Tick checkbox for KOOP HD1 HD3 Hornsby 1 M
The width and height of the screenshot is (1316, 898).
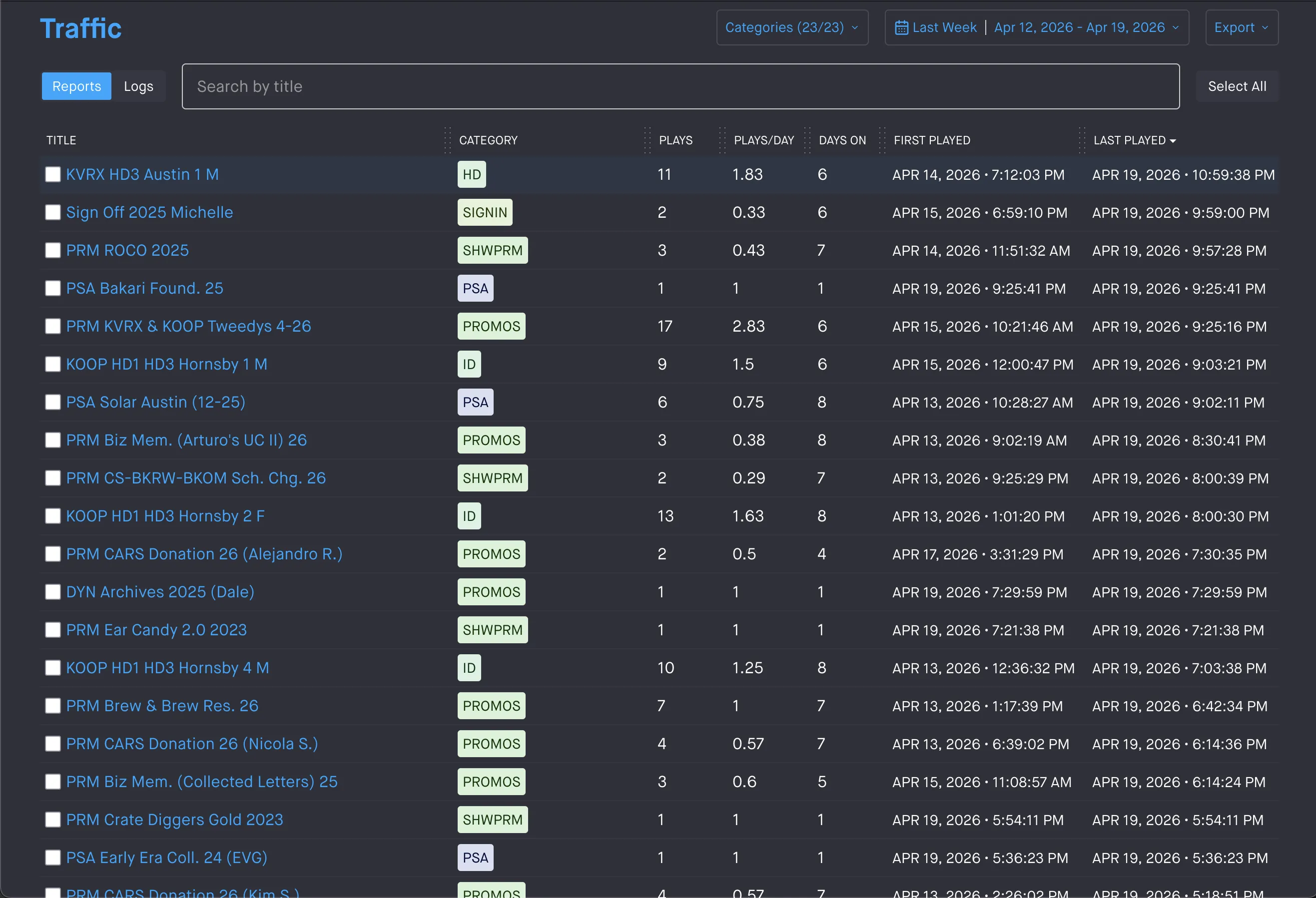pyautogui.click(x=52, y=364)
